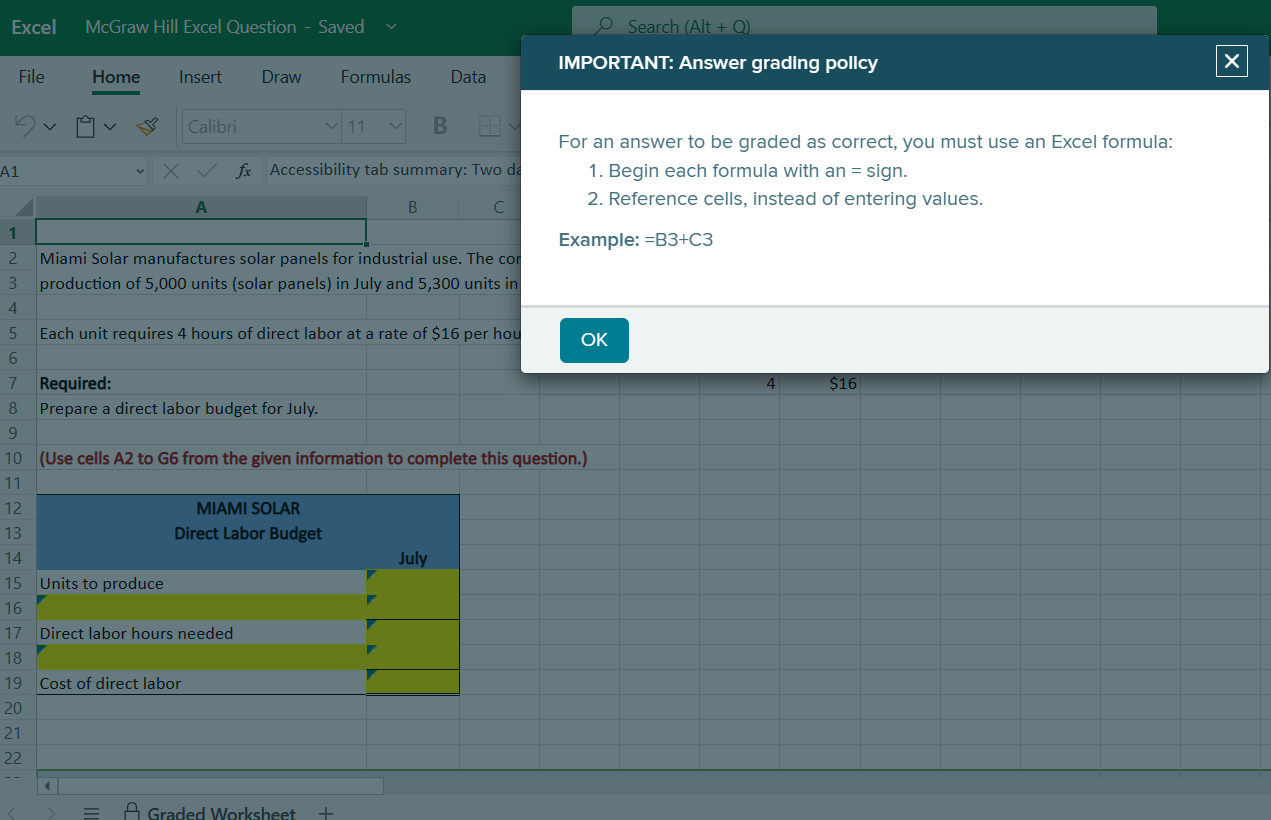Open the Paste options dropdown arrow
The image size is (1271, 820).
coord(107,126)
